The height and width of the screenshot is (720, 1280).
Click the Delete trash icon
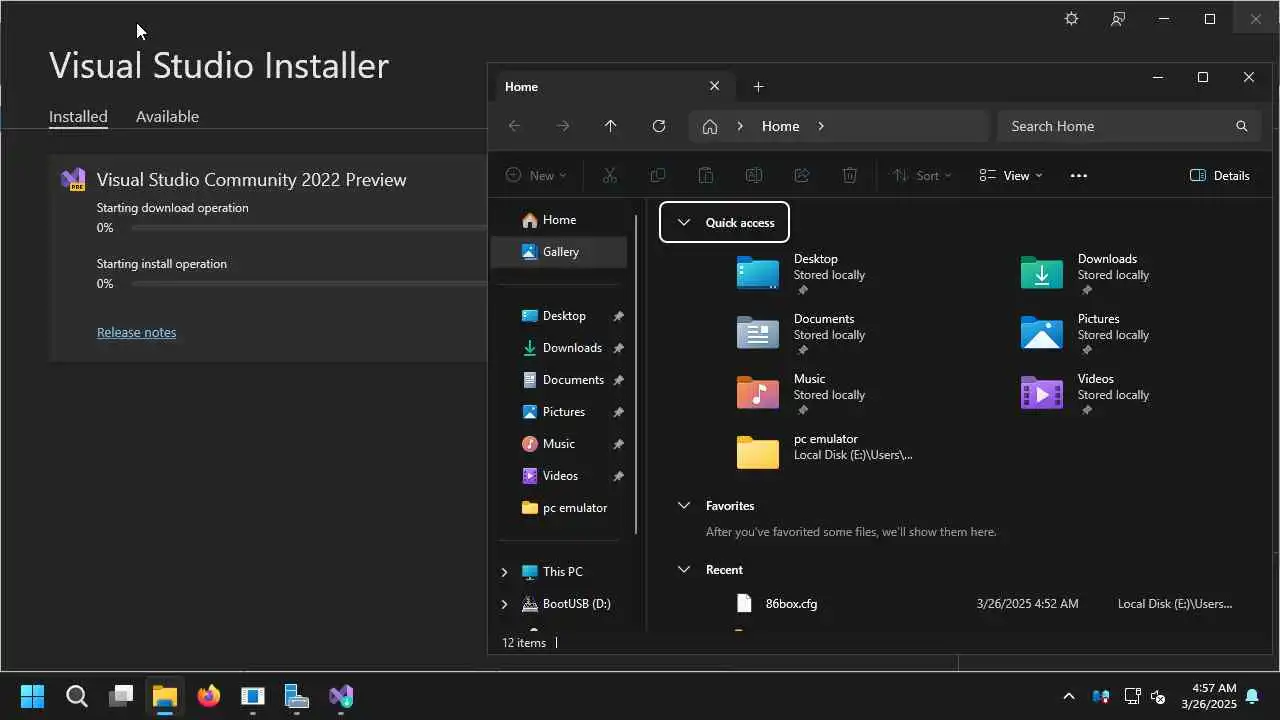(849, 175)
